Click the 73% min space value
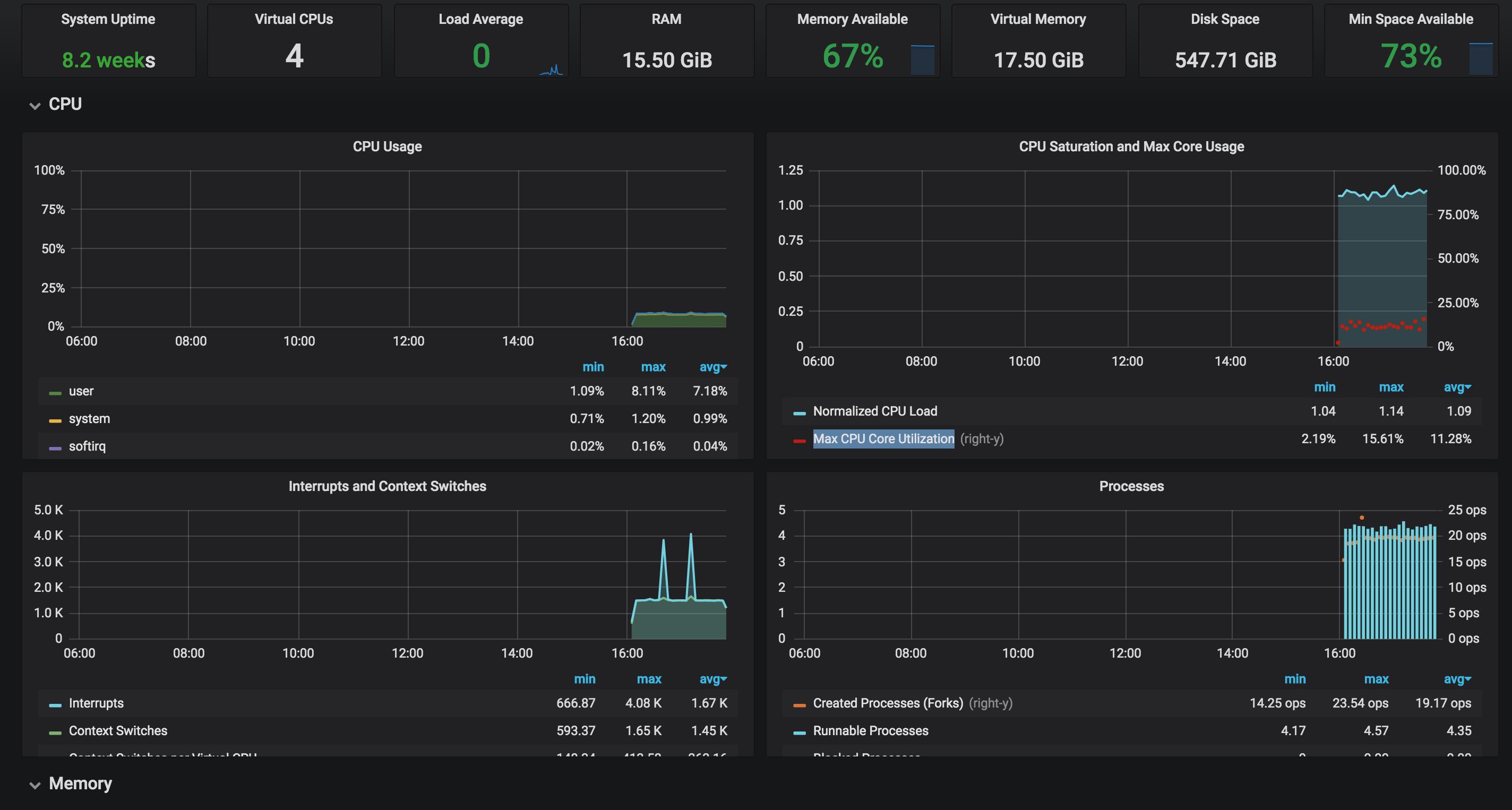 [1411, 56]
